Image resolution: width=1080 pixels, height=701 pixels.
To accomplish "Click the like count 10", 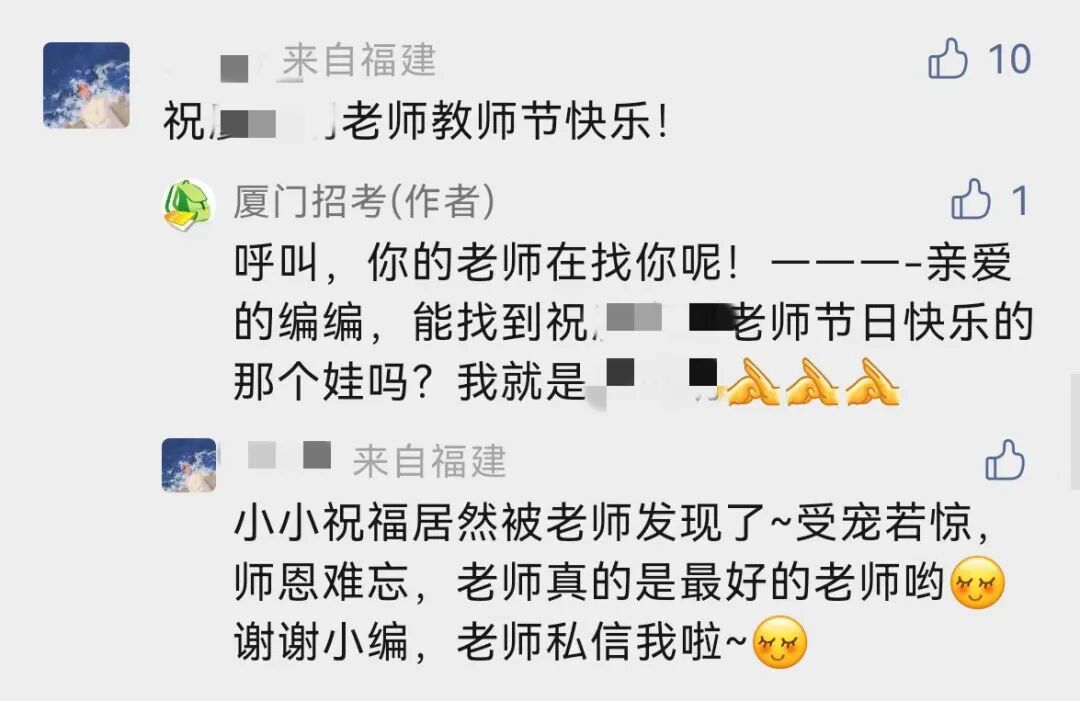I will click(1009, 59).
